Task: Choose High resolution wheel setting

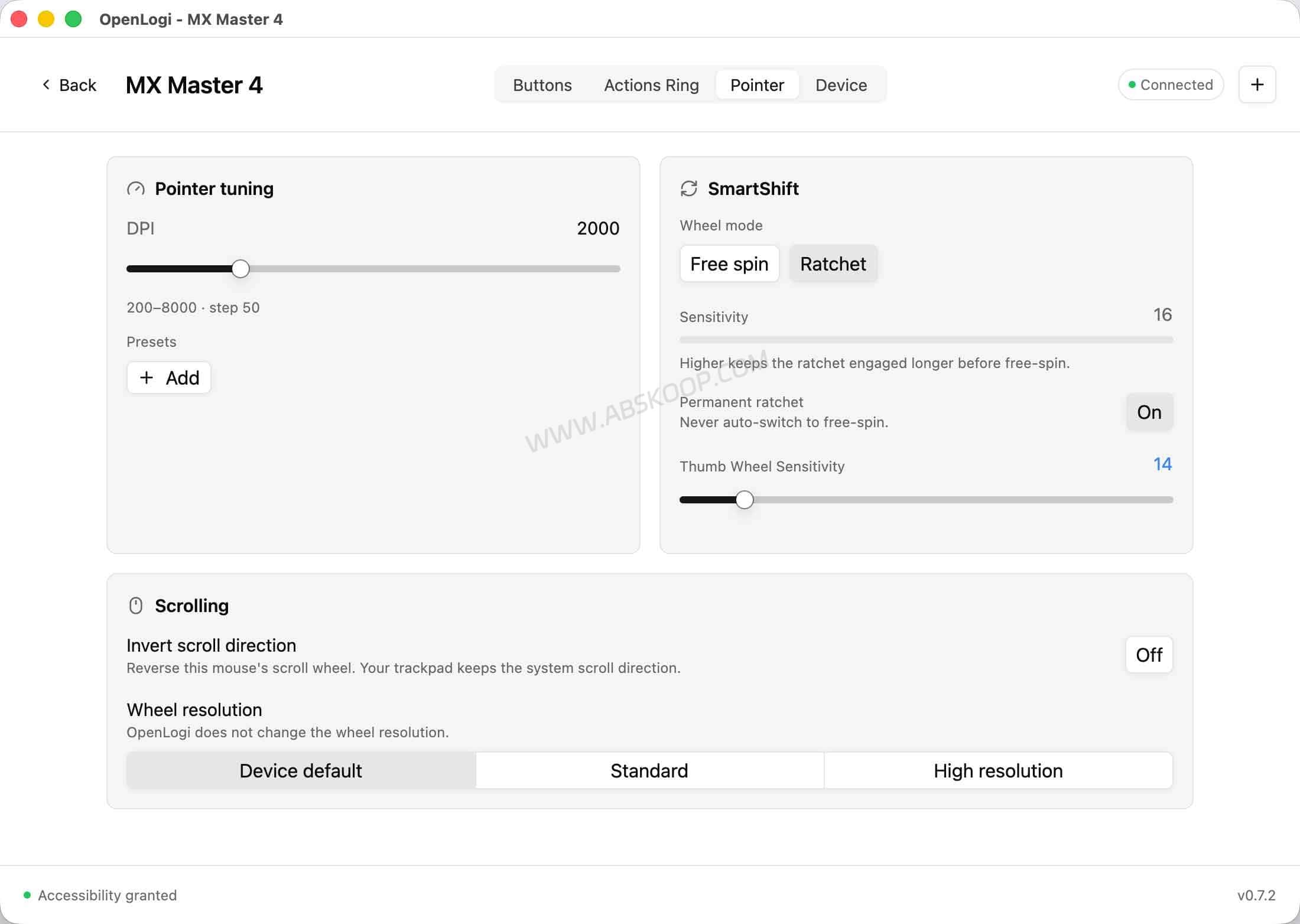Action: click(x=998, y=770)
